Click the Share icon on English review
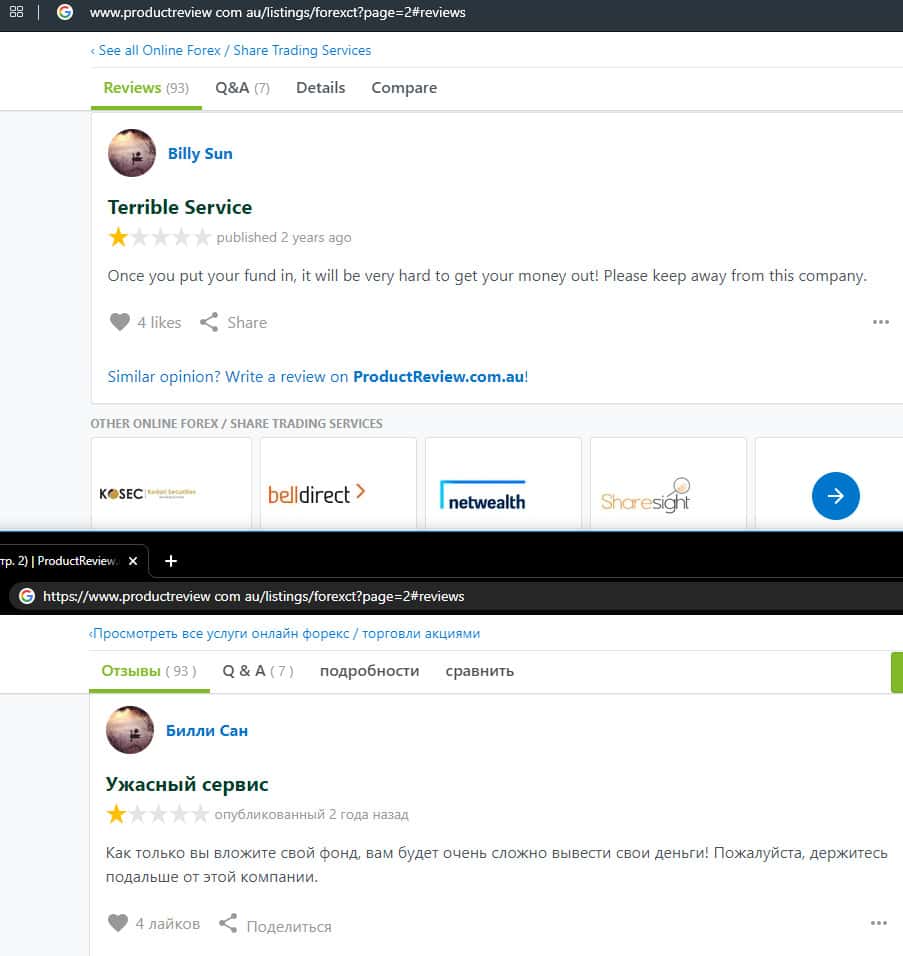 209,322
